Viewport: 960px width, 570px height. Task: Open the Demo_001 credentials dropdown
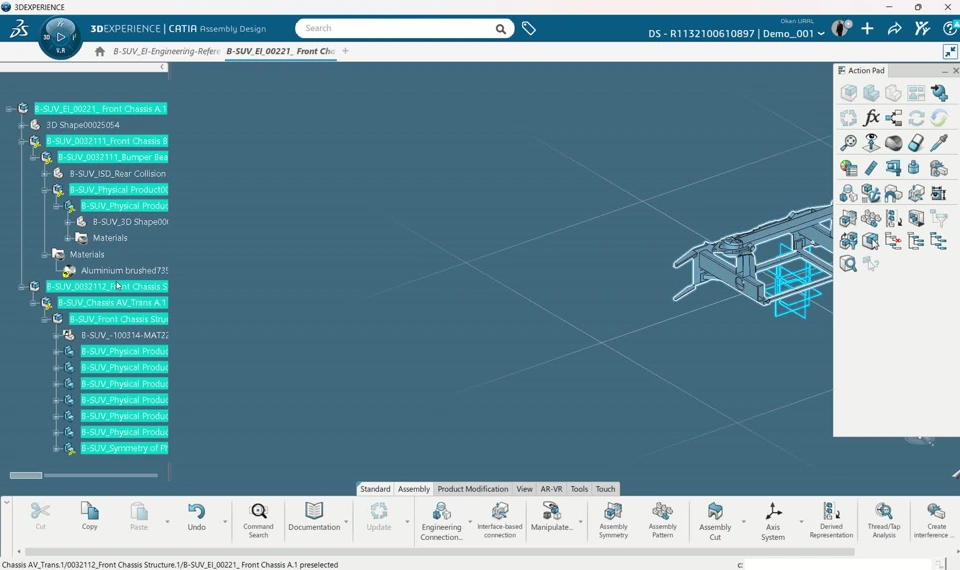(821, 34)
